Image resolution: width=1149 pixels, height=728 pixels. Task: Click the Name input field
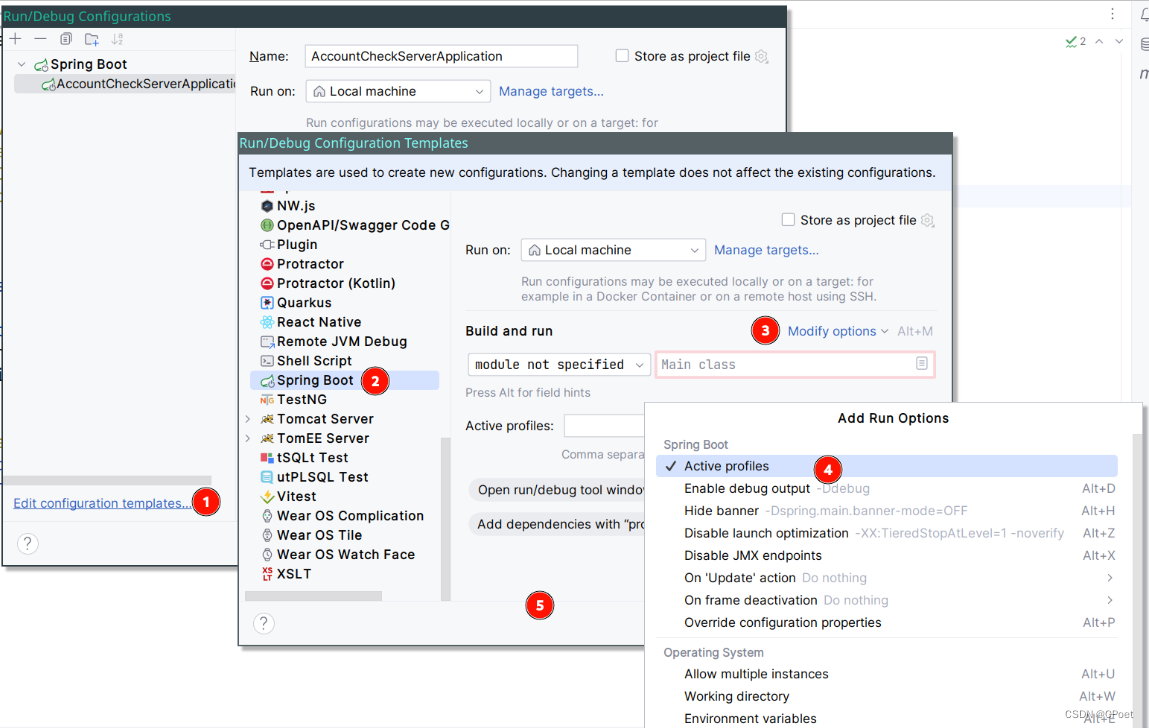pos(441,56)
